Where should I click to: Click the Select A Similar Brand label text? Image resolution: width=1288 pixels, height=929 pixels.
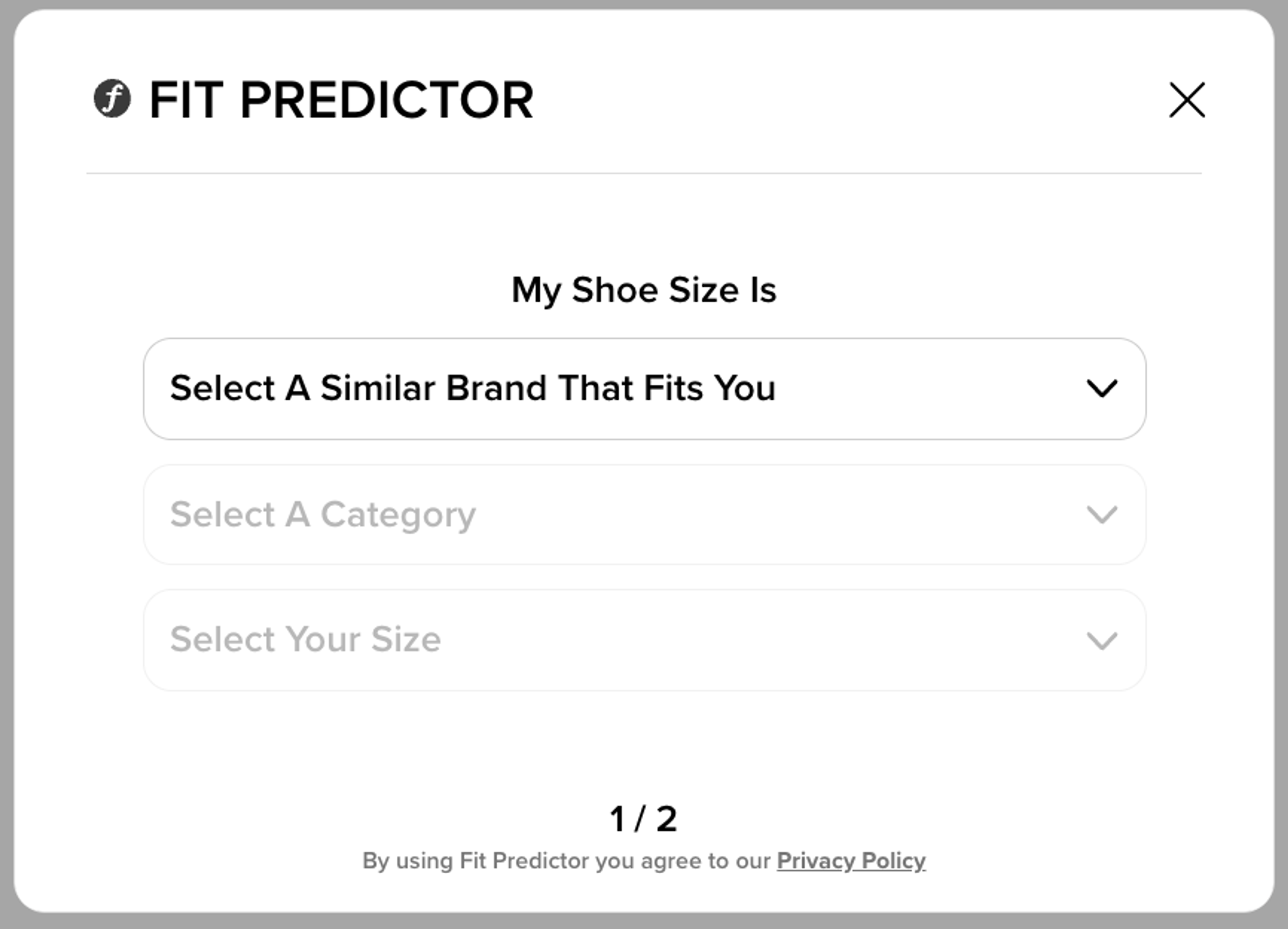point(473,389)
